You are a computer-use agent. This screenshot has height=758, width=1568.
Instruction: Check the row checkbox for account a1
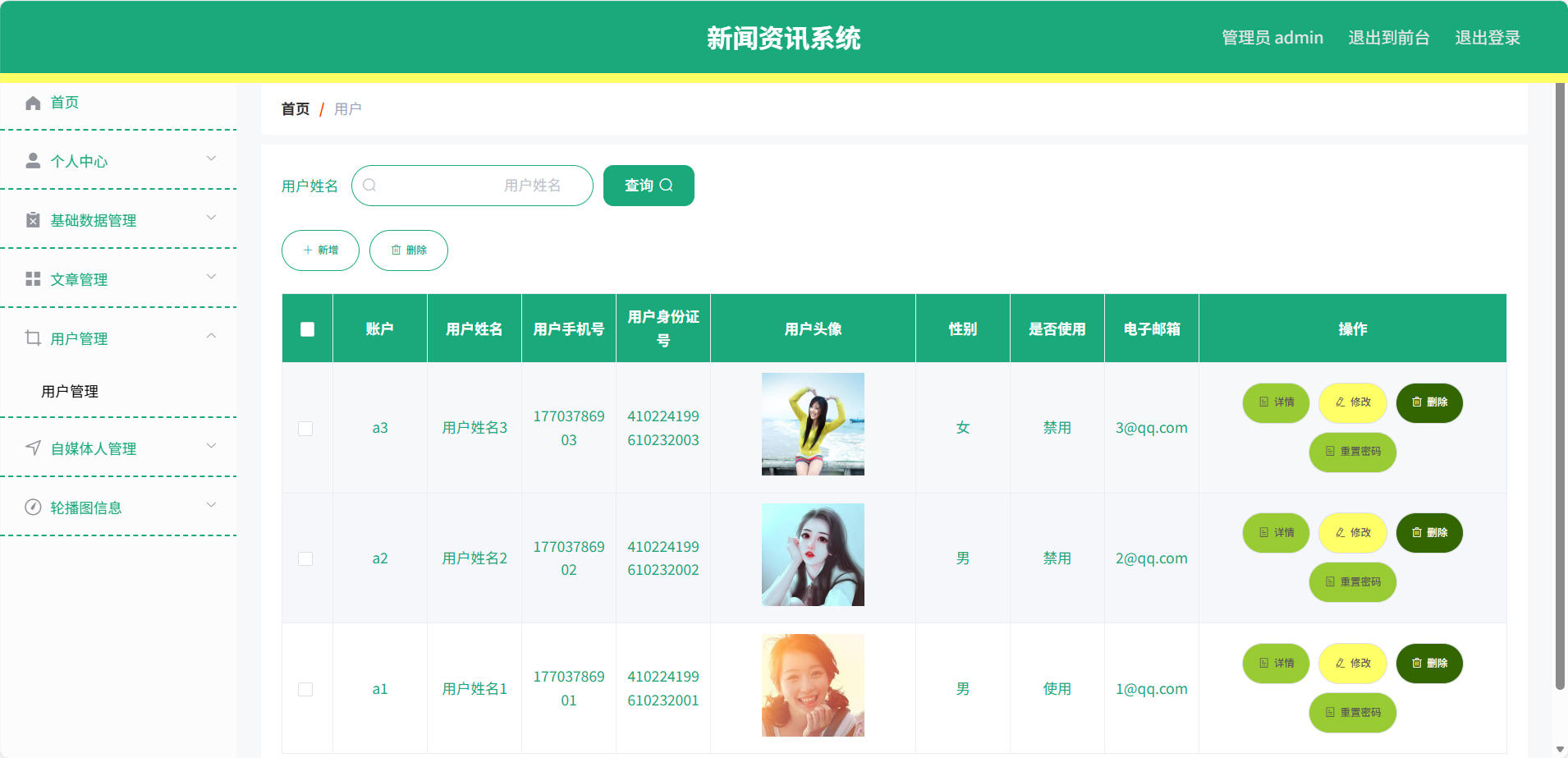coord(305,689)
